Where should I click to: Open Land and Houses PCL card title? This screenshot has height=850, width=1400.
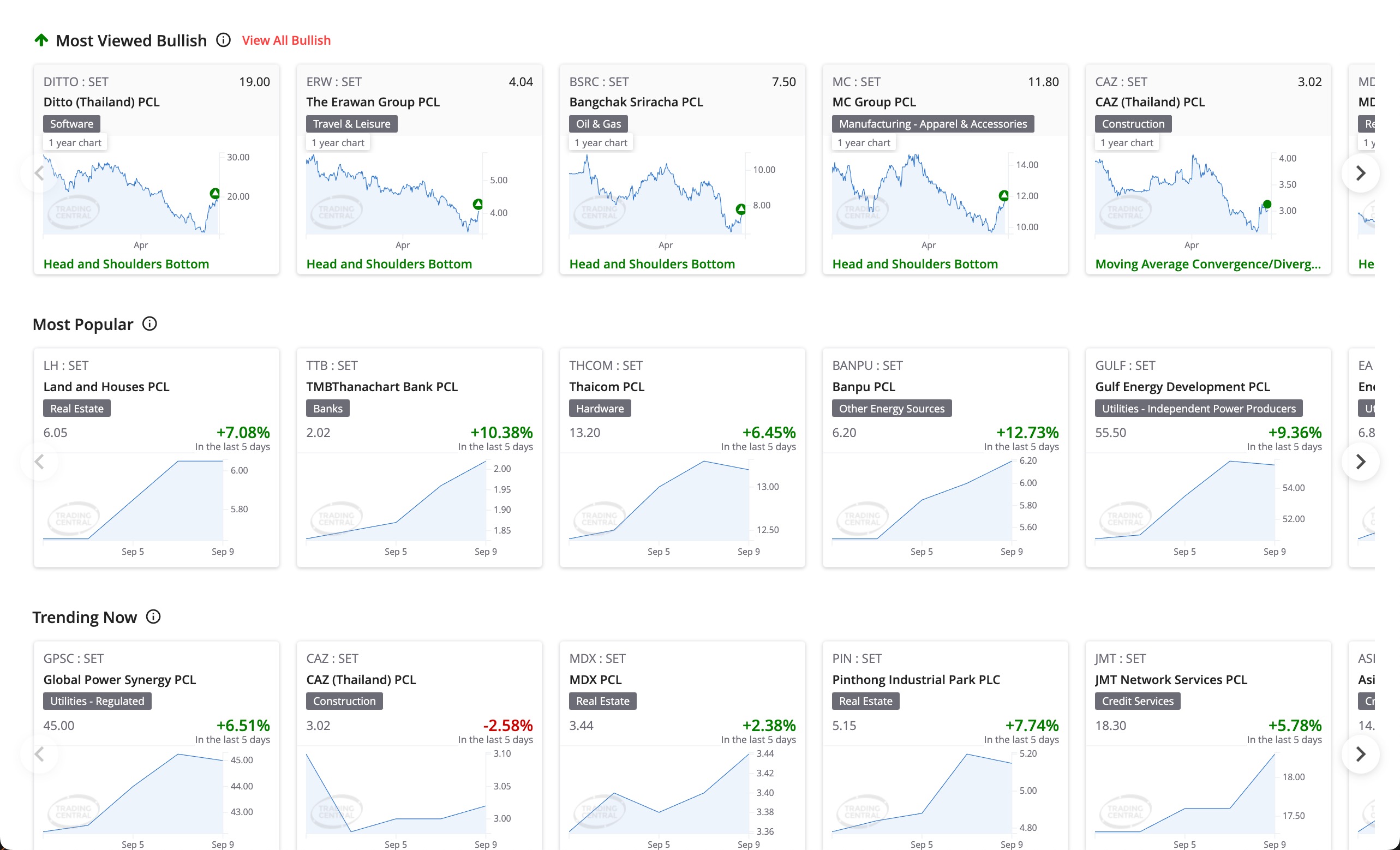pos(106,386)
